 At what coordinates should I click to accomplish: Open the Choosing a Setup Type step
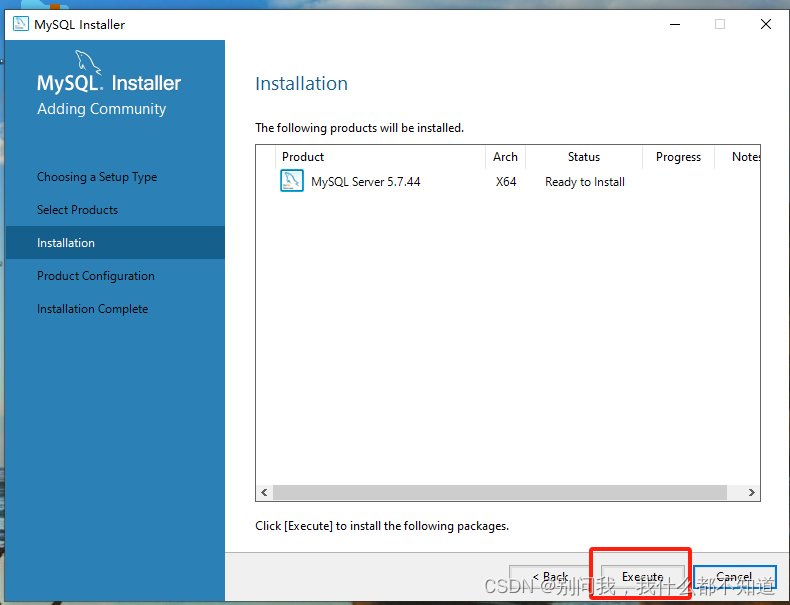[97, 177]
